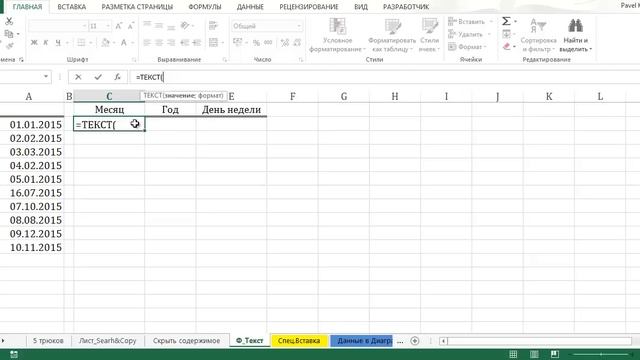
Task: Switch to the ВСТАВКА ribbon tab
Action: coord(72,7)
